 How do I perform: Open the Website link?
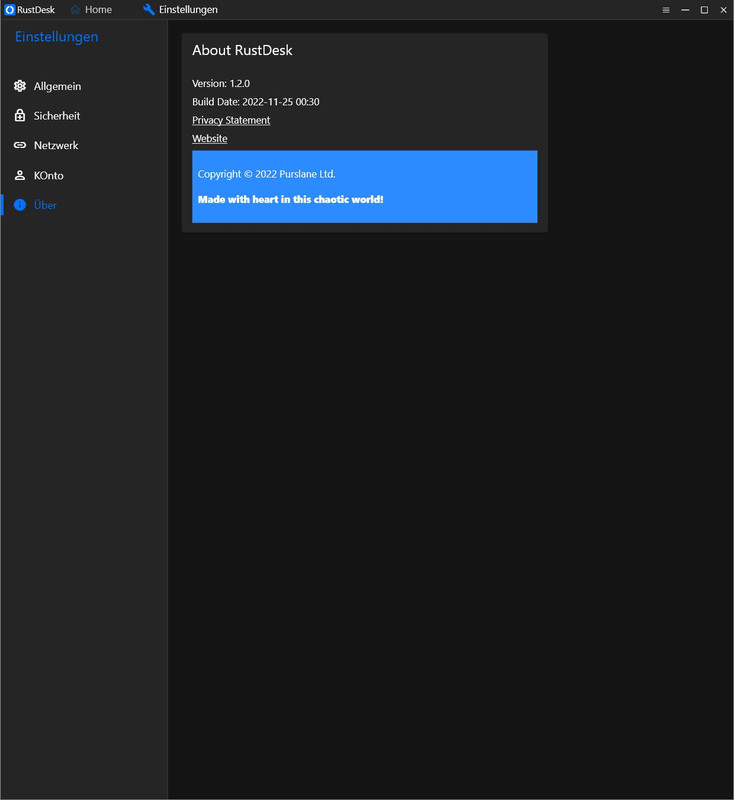210,139
